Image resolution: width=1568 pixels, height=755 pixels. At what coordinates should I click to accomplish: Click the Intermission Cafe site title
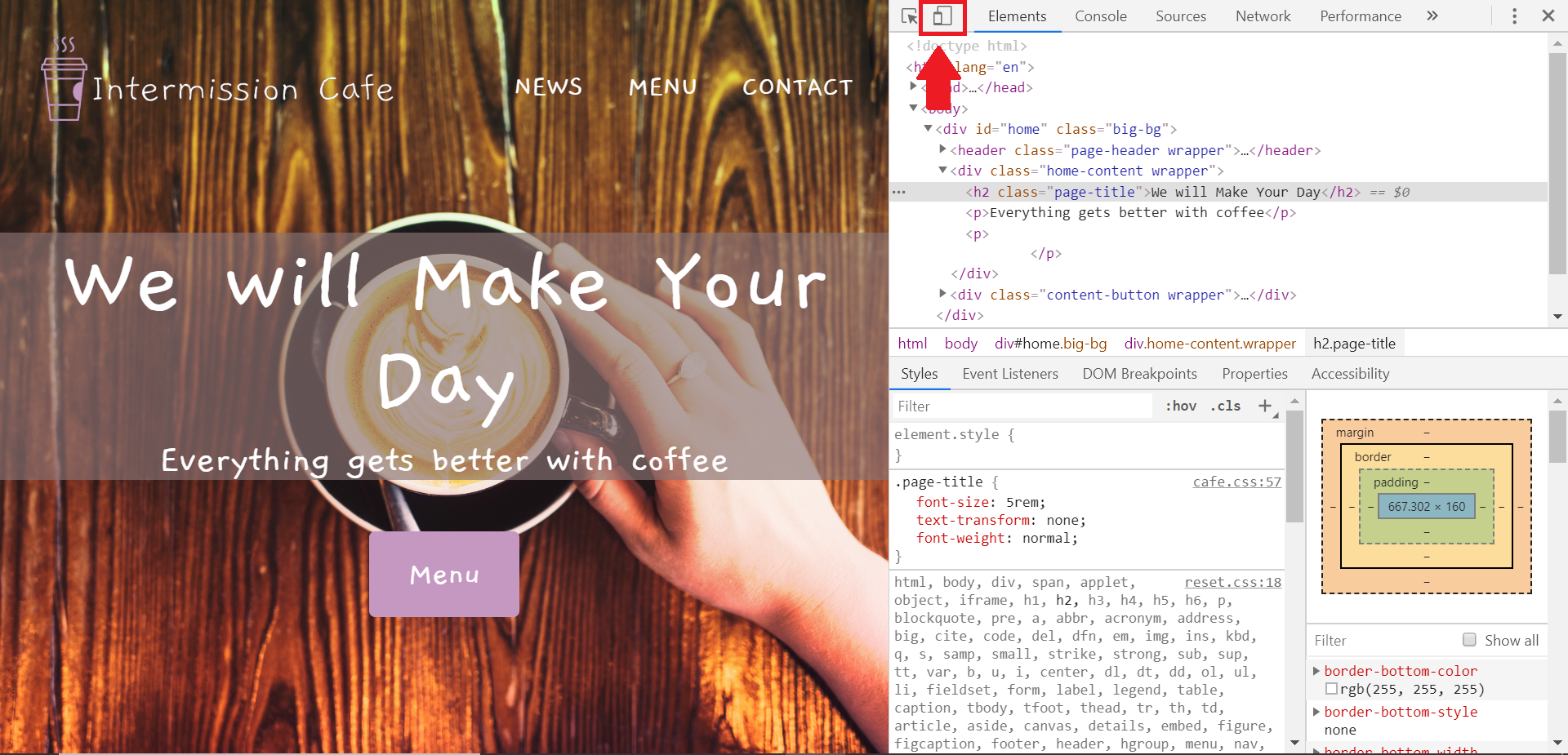coord(243,88)
